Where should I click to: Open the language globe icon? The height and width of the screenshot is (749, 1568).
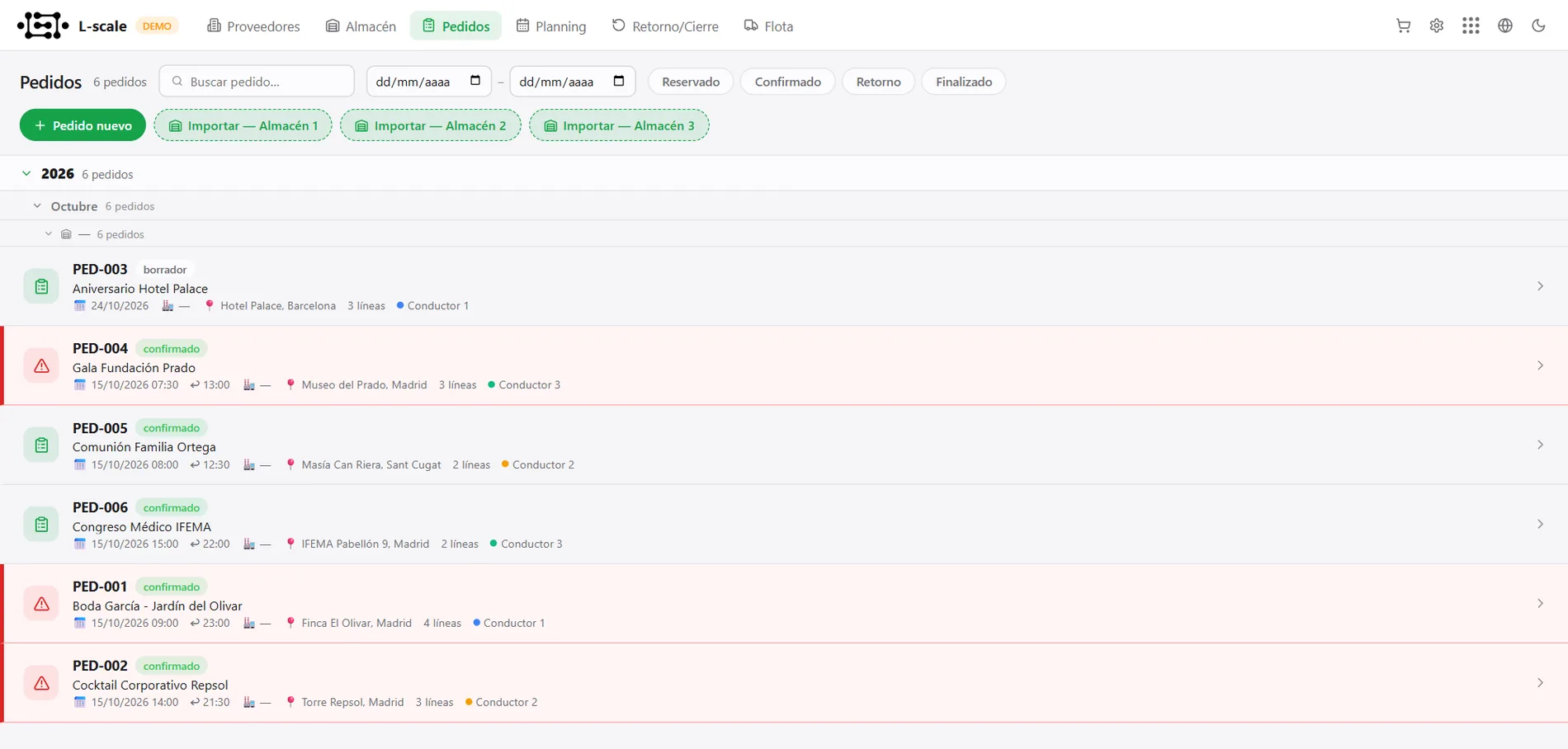(1505, 26)
